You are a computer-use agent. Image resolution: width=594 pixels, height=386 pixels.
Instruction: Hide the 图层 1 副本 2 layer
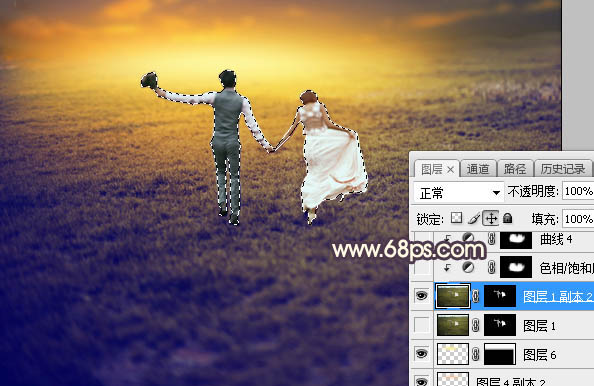tap(421, 295)
